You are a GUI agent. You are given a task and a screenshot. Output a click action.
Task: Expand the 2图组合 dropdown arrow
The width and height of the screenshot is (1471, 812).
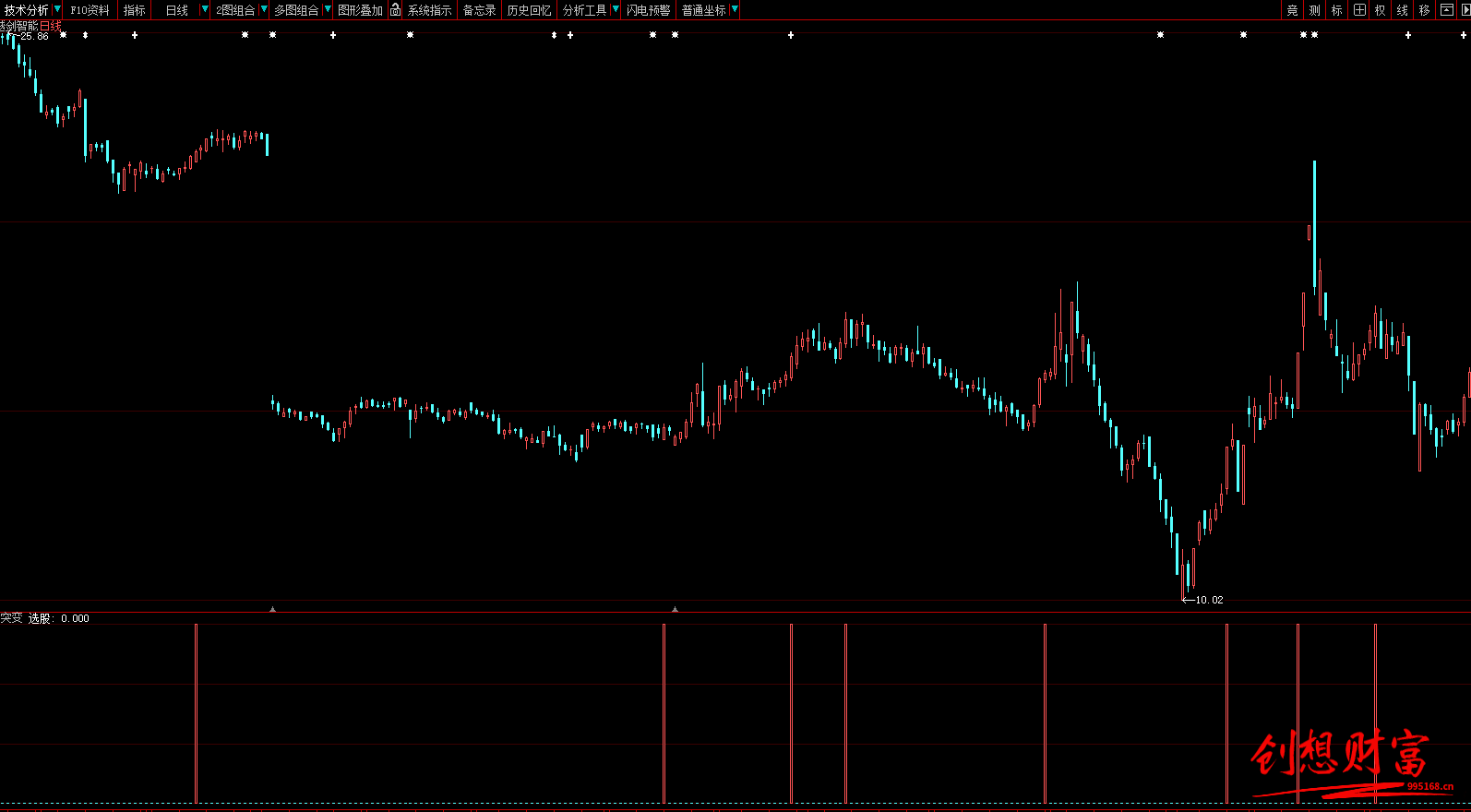coord(264,9)
